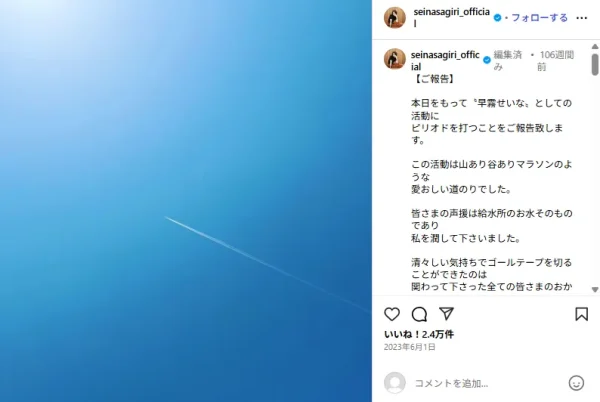Click the コメントを追加 comment field
600x402 pixels.
tap(486, 383)
